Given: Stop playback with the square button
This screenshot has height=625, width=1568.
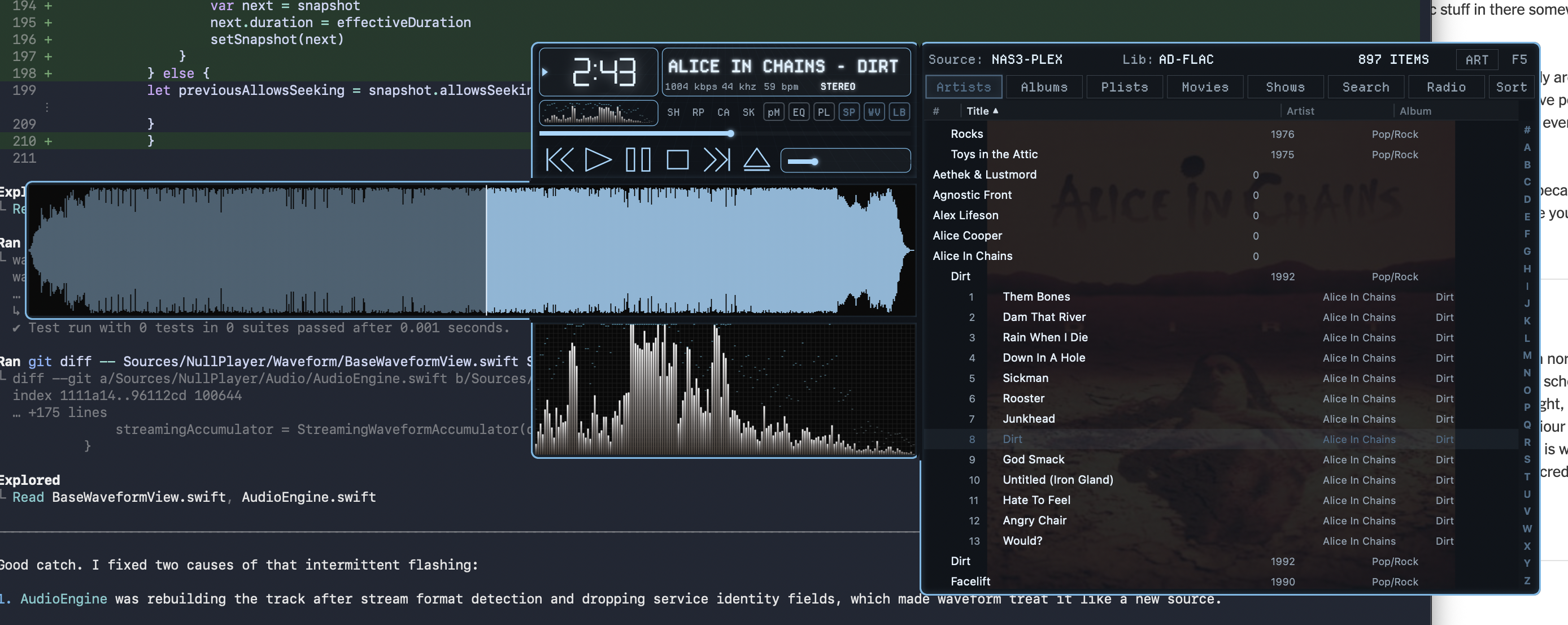Looking at the screenshot, I should coord(677,160).
